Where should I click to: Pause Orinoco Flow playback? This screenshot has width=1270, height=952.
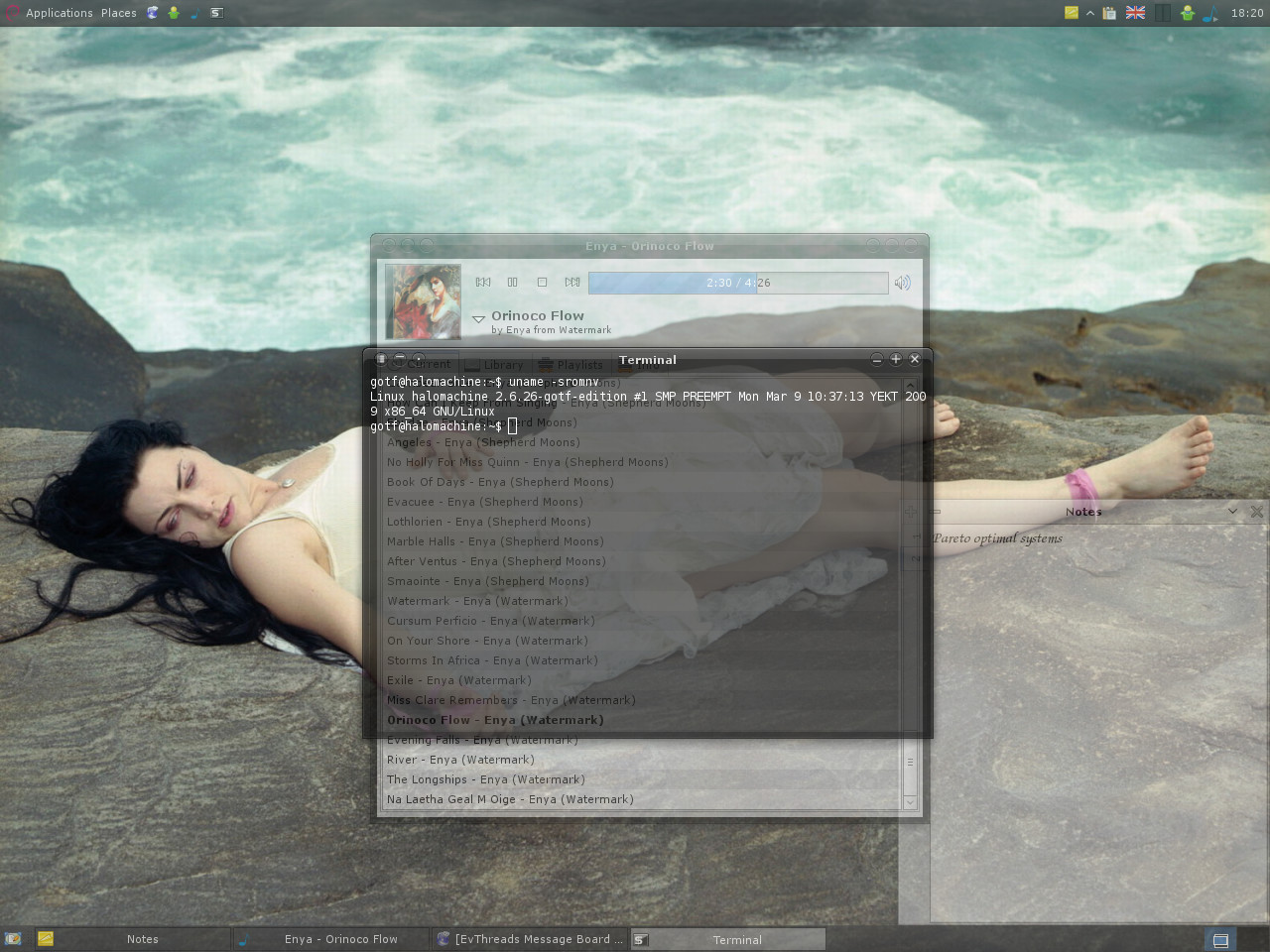[x=513, y=283]
